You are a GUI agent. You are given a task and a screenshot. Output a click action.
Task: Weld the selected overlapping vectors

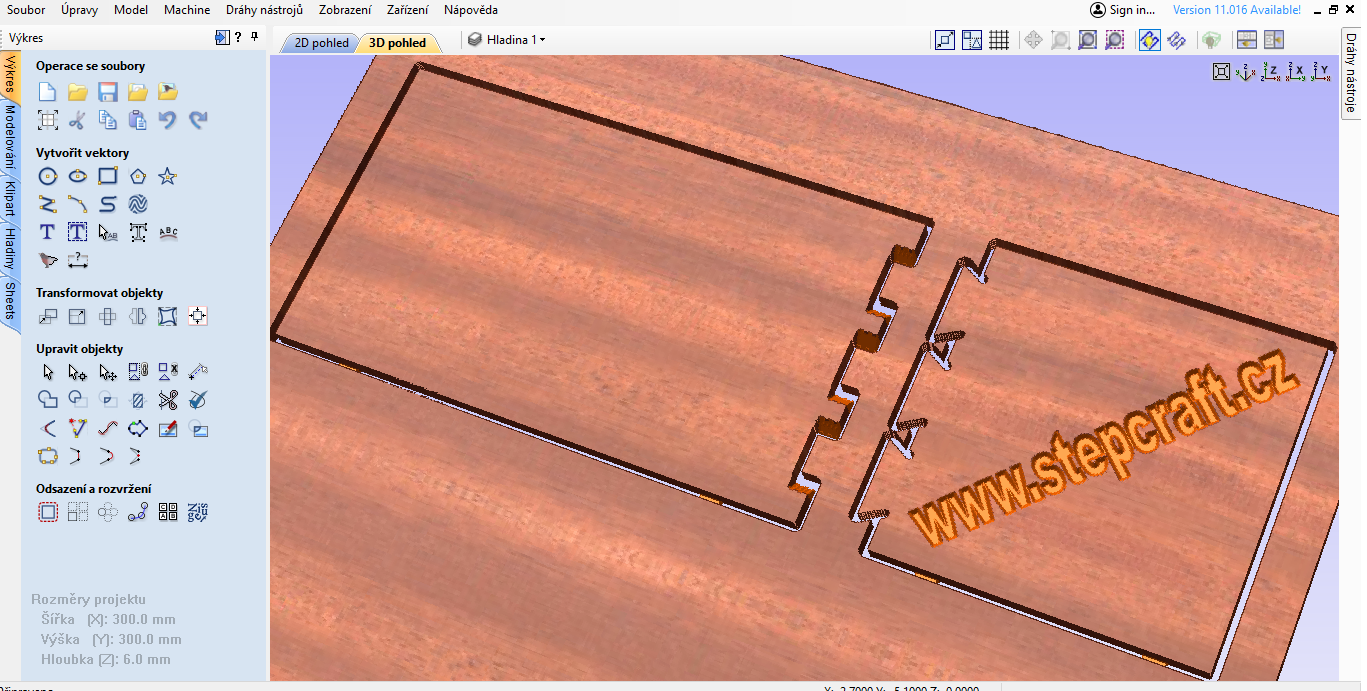pos(47,401)
